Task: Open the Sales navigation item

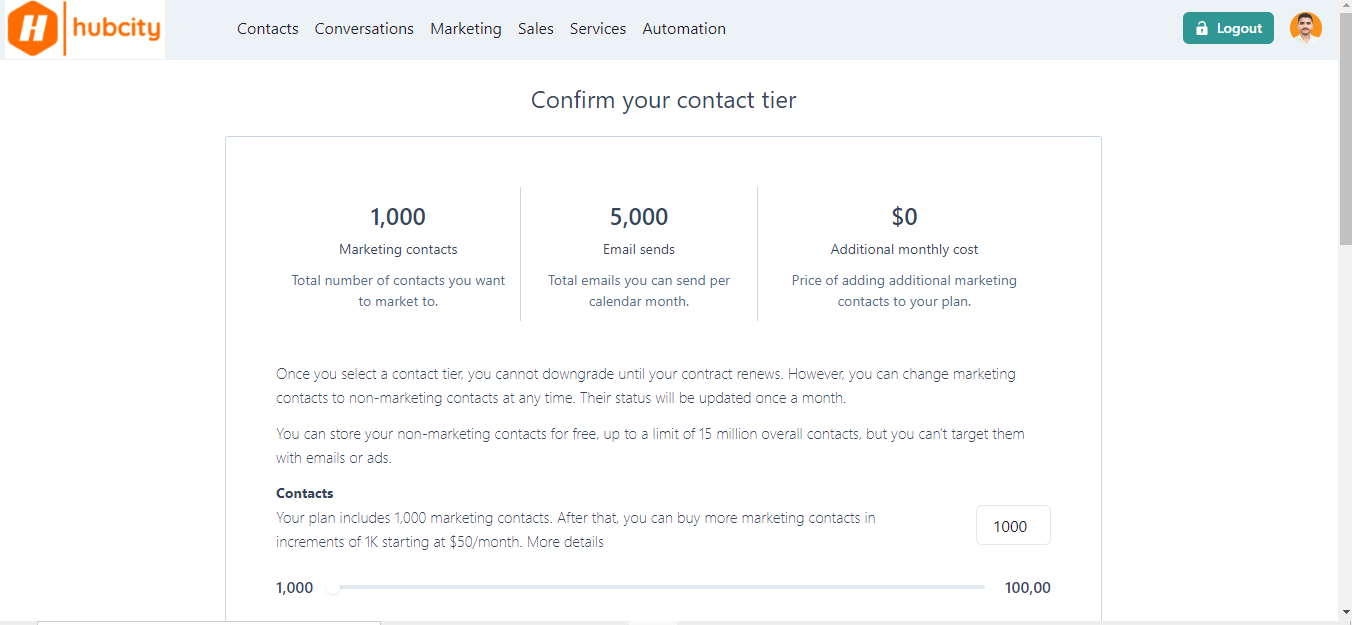Action: pyautogui.click(x=536, y=29)
